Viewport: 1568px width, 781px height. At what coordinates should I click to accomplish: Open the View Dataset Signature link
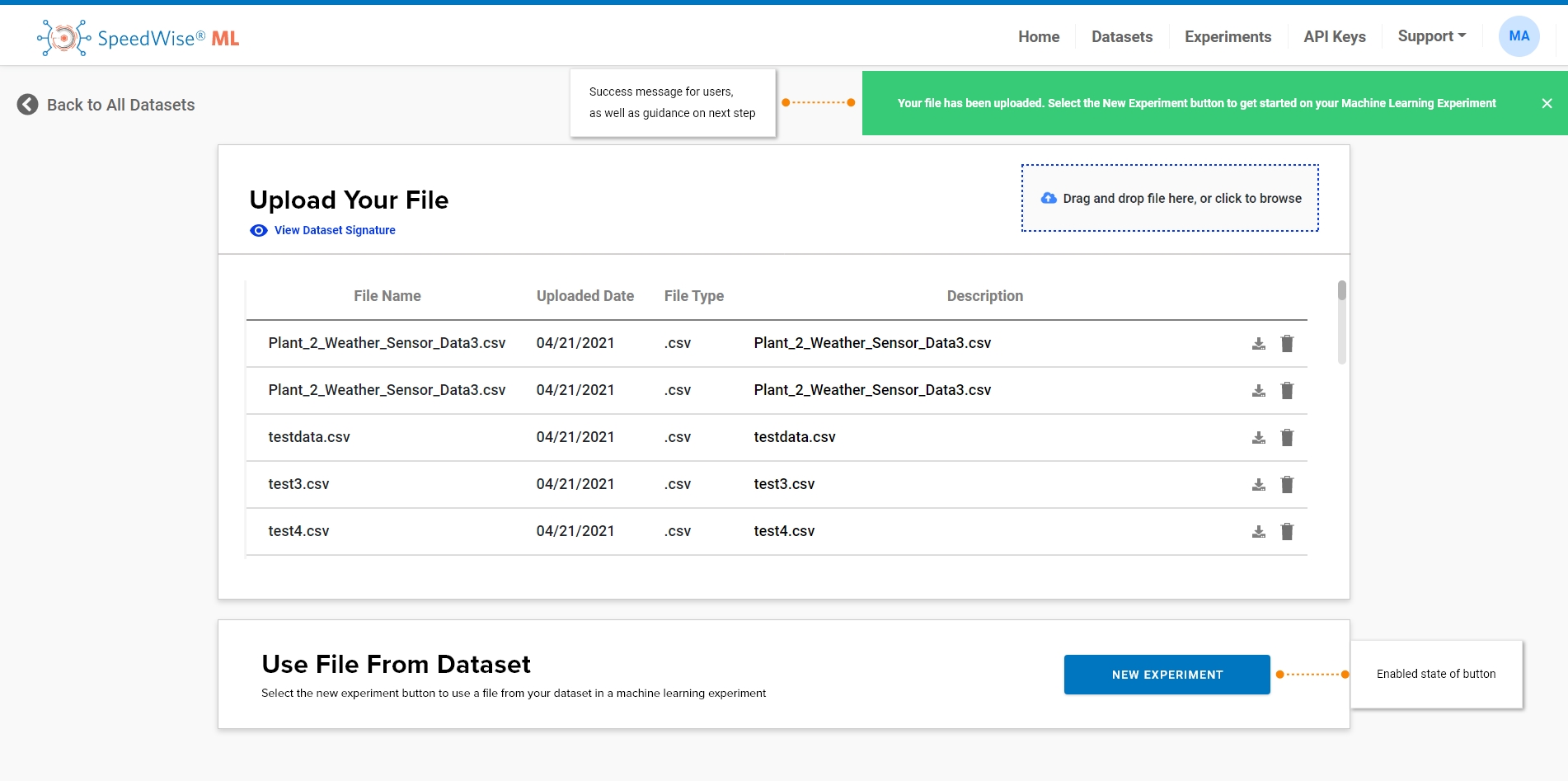point(335,231)
